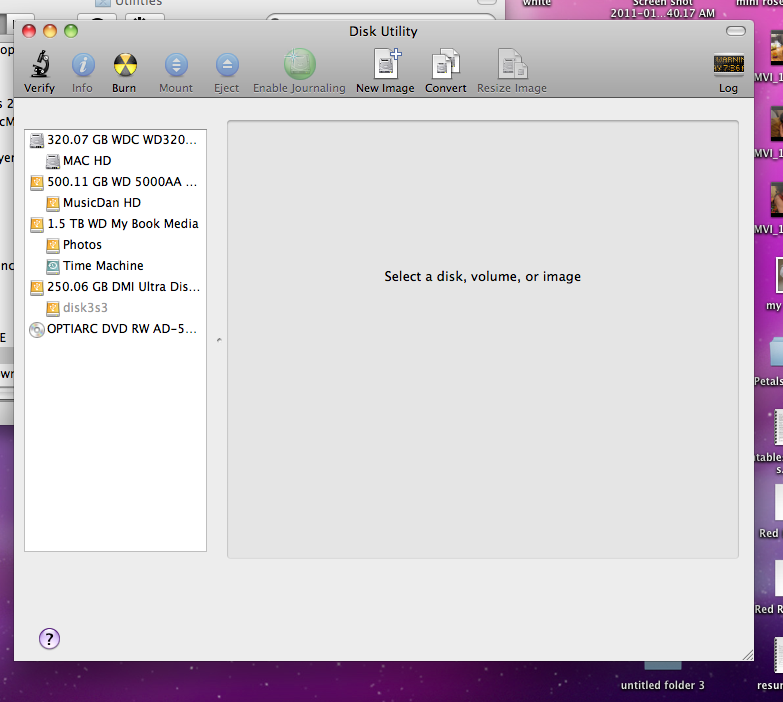
Task: Select the Photos volume
Action: [115, 245]
